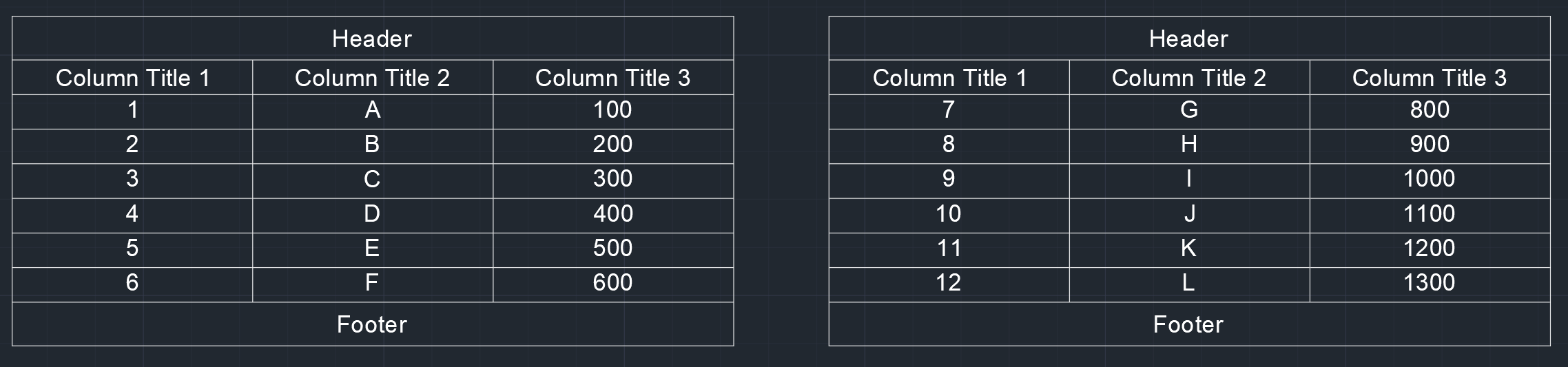
Task: Select right table Column Title 1 cell
Action: click(949, 78)
